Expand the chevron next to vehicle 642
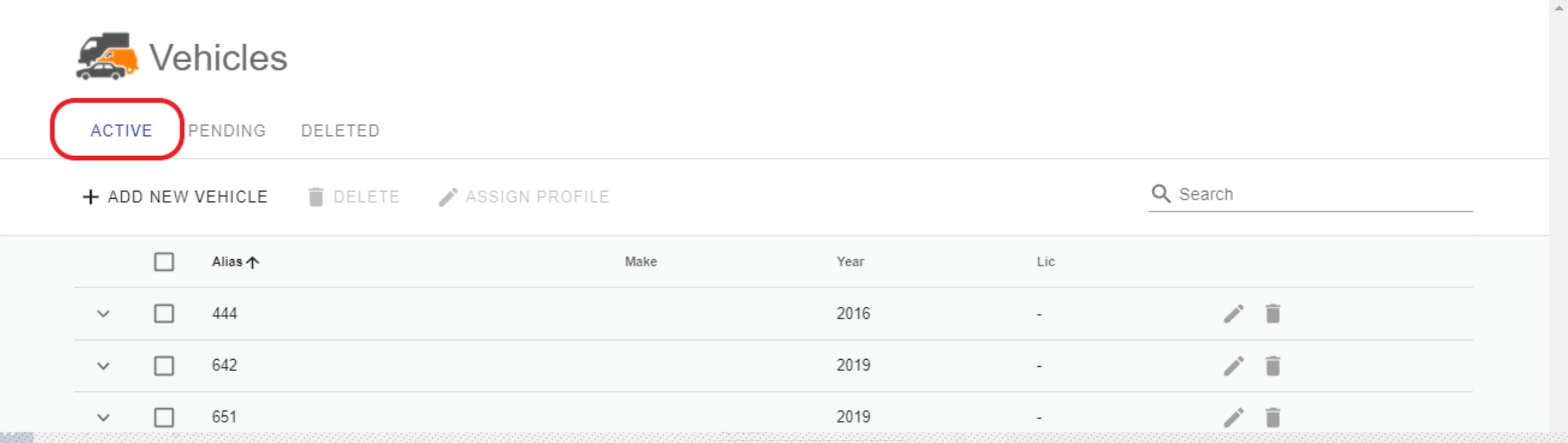This screenshot has width=1568, height=443. point(103,366)
